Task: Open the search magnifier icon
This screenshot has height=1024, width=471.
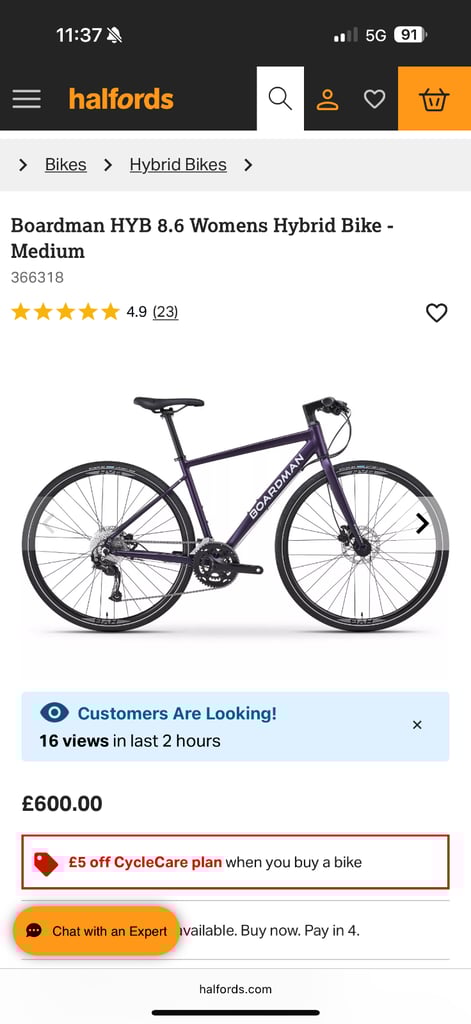Action: tap(280, 99)
